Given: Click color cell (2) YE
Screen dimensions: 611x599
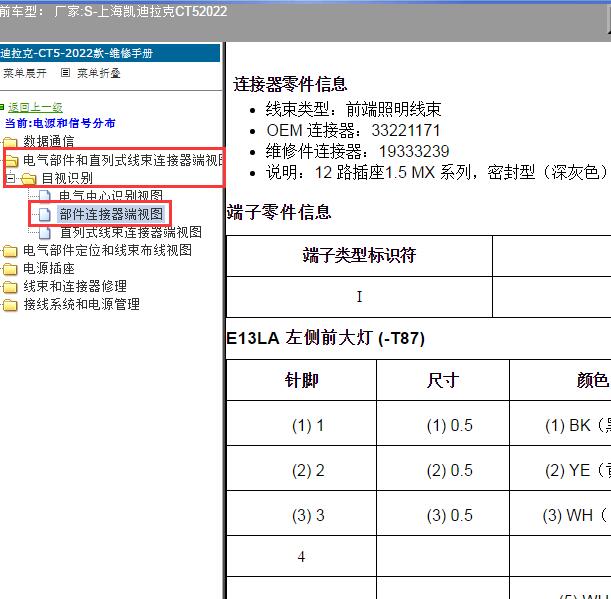Looking at the screenshot, I should pos(560,468).
